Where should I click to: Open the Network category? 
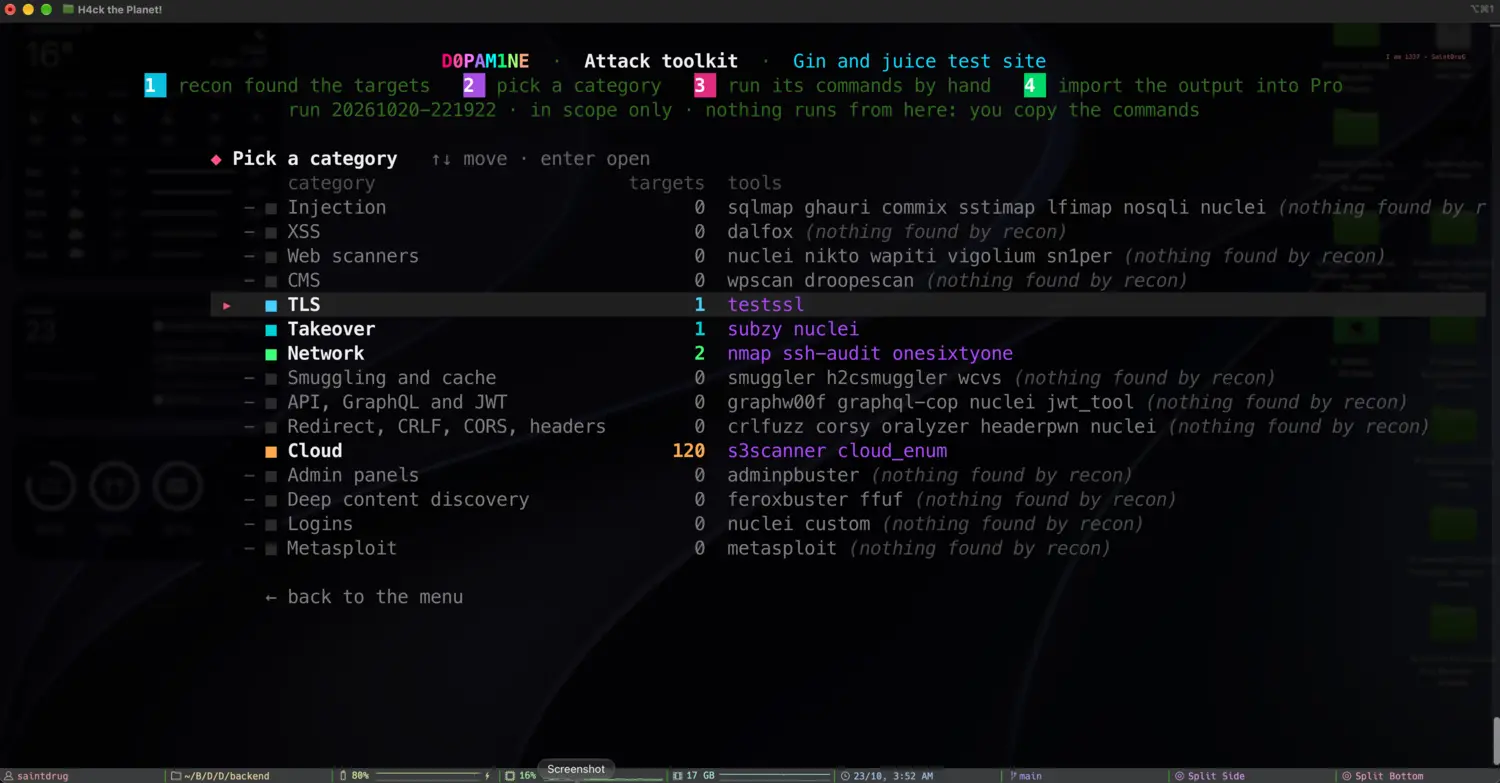pos(326,354)
